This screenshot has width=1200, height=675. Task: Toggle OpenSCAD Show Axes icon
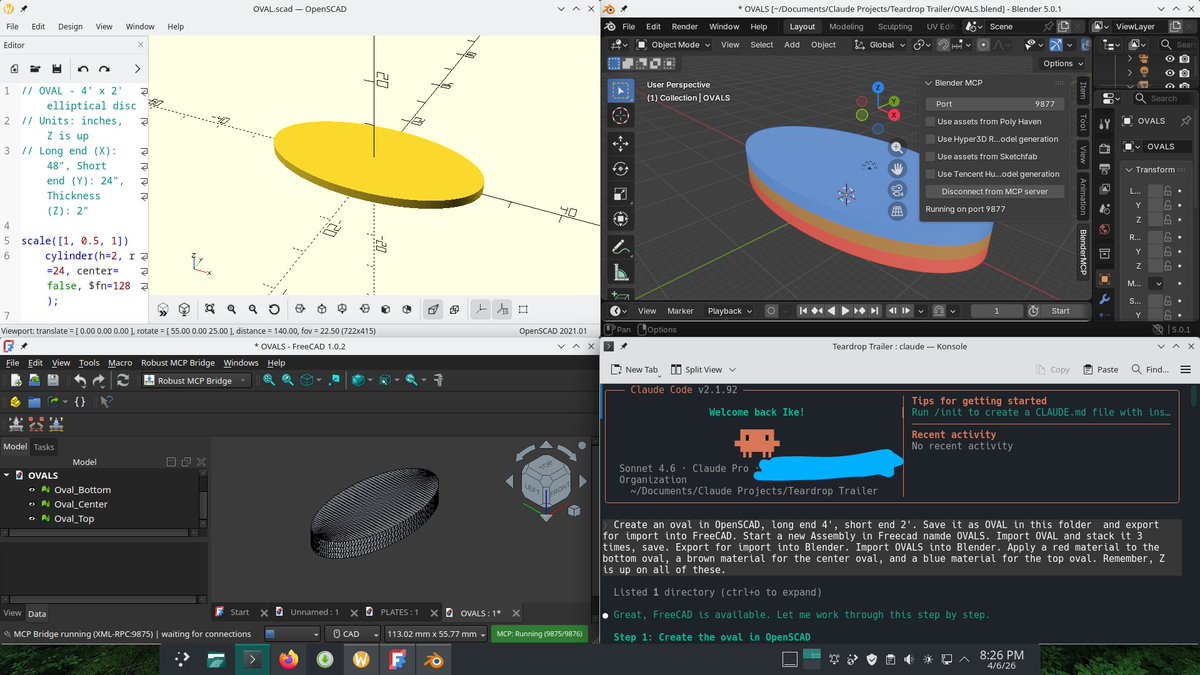pyautogui.click(x=480, y=310)
